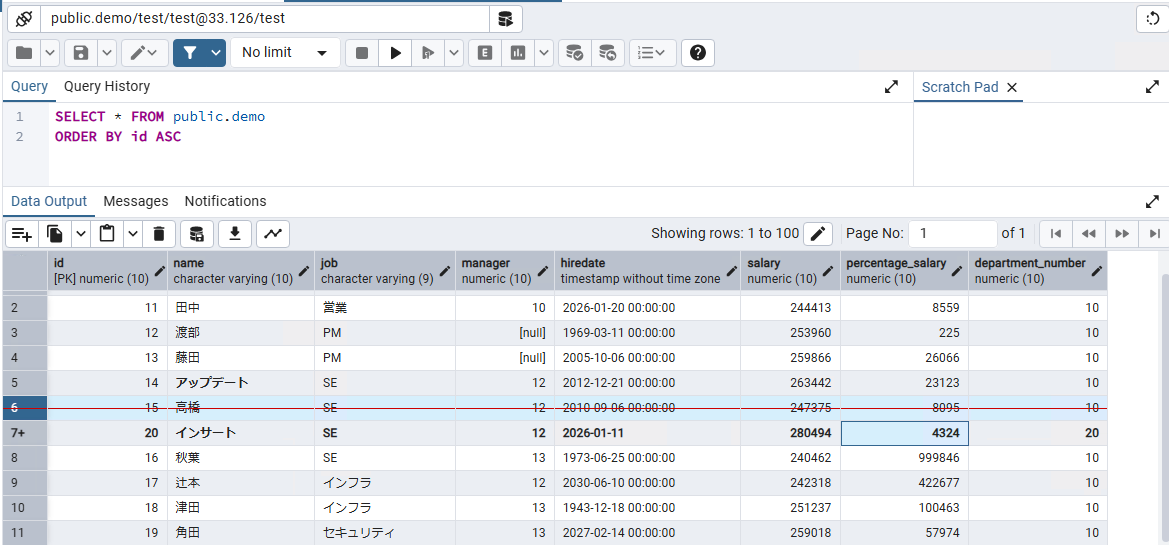
Task: Click the Page No input field
Action: 952,233
